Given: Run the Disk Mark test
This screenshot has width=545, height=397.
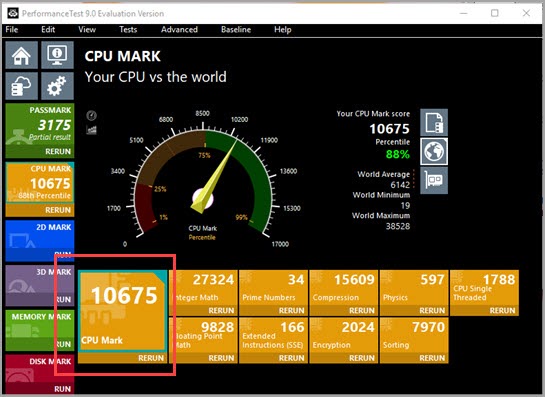Looking at the screenshot, I should (x=63, y=389).
